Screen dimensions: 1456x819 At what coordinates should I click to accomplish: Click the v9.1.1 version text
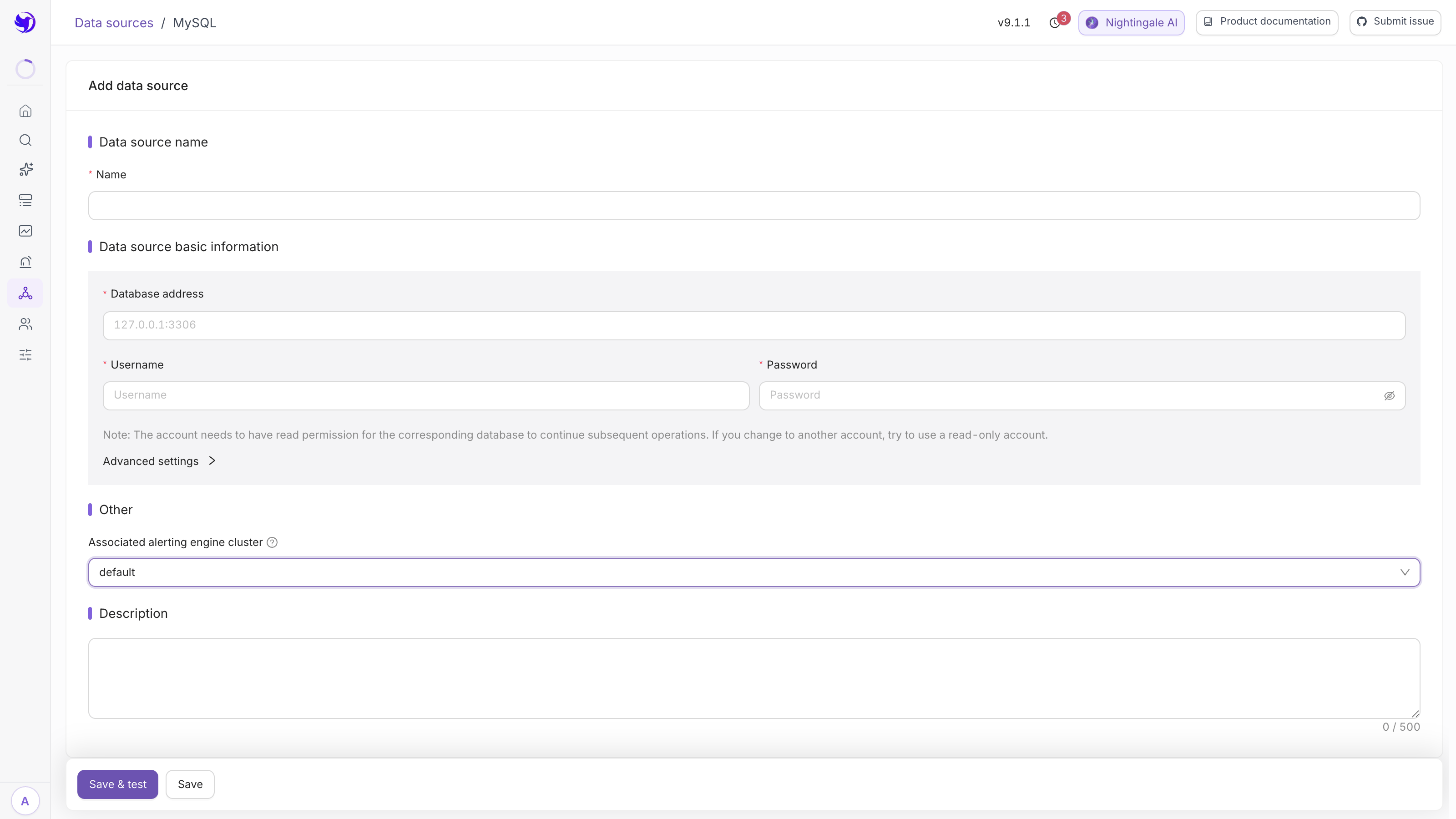pyautogui.click(x=1014, y=23)
